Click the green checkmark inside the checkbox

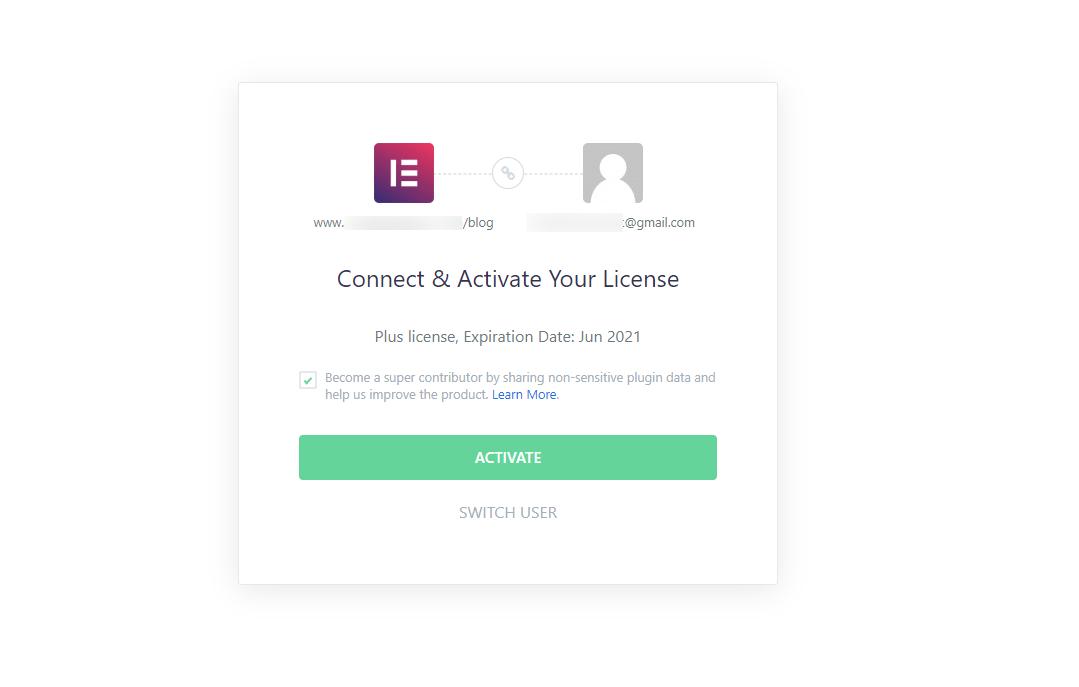(308, 380)
